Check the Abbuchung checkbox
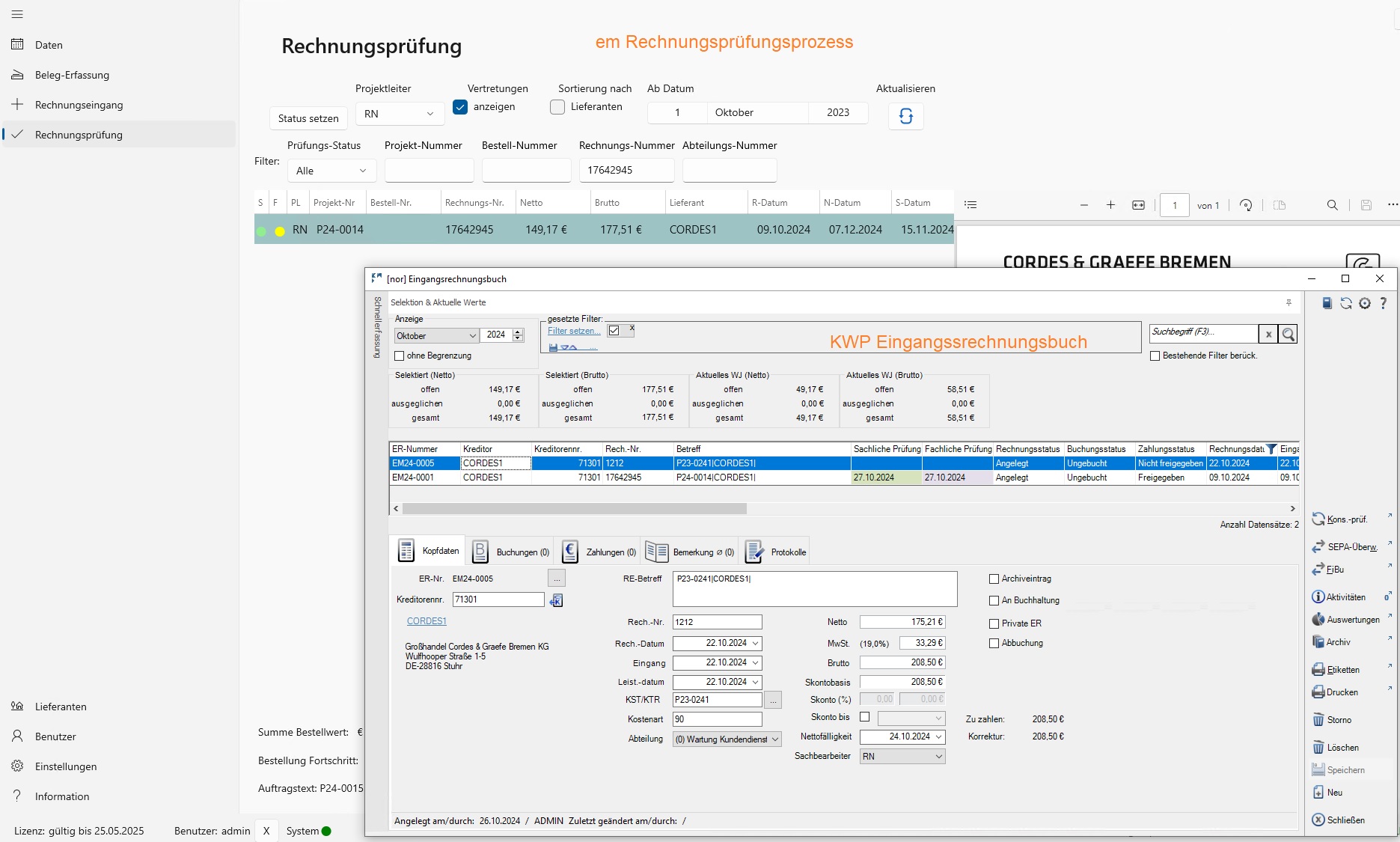This screenshot has height=842, width=1400. [994, 644]
